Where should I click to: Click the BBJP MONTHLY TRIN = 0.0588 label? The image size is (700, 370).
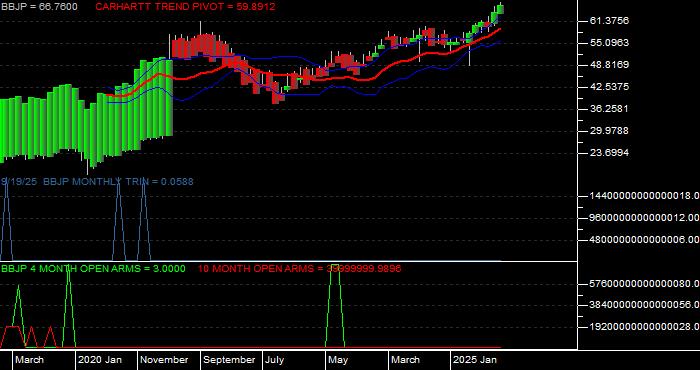tap(118, 182)
